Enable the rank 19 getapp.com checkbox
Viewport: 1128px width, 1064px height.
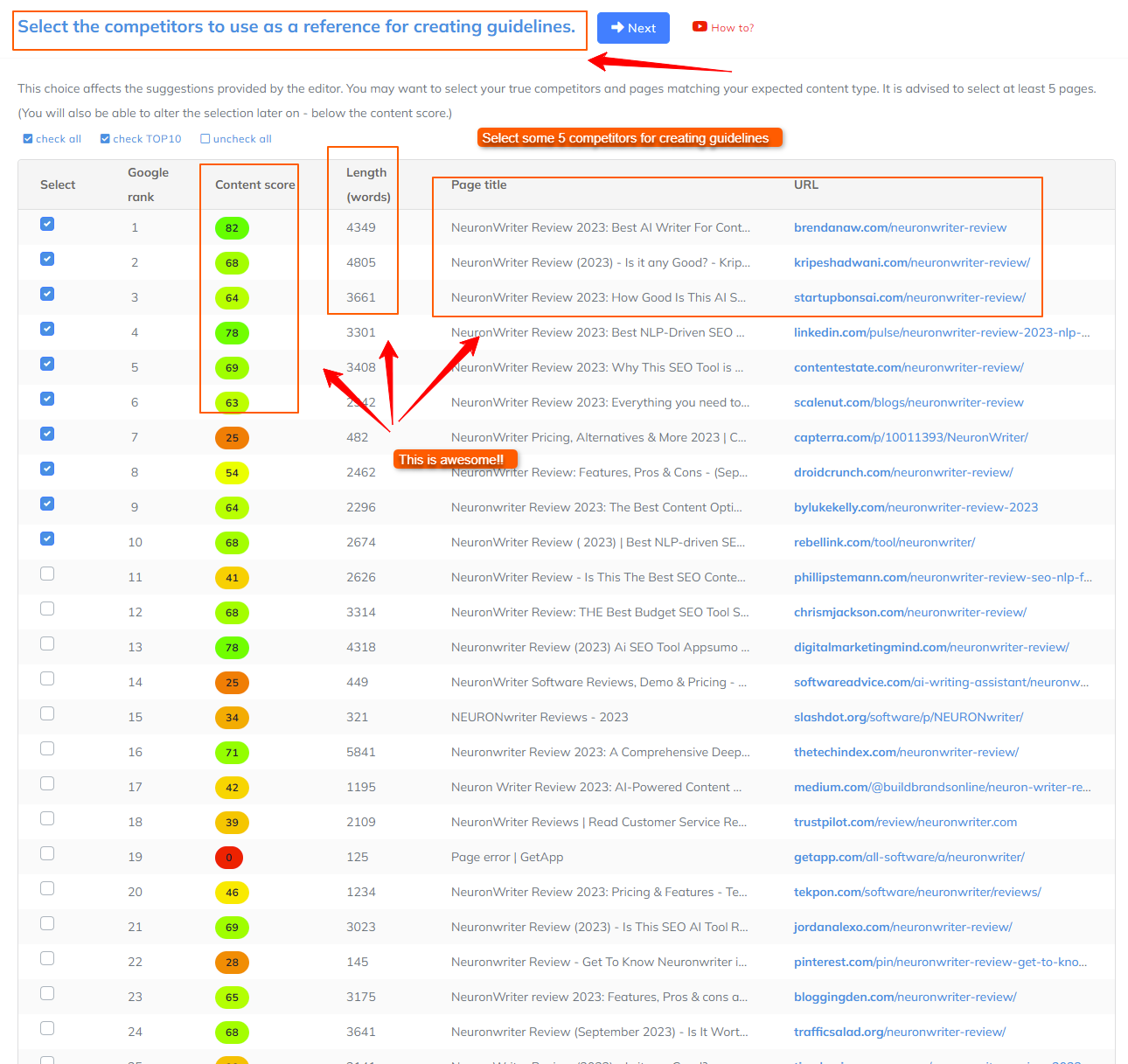click(x=47, y=853)
